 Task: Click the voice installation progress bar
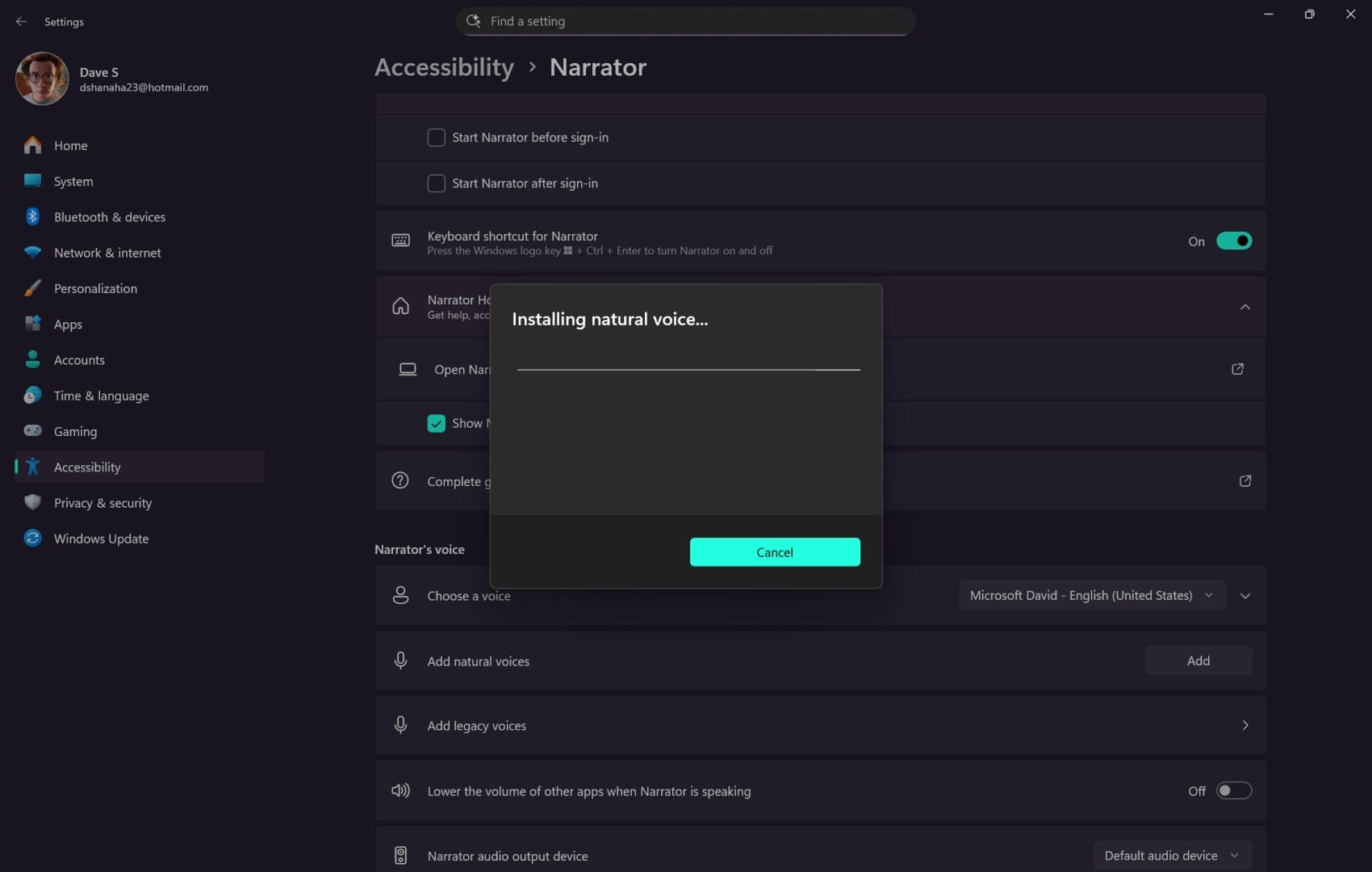coord(688,370)
